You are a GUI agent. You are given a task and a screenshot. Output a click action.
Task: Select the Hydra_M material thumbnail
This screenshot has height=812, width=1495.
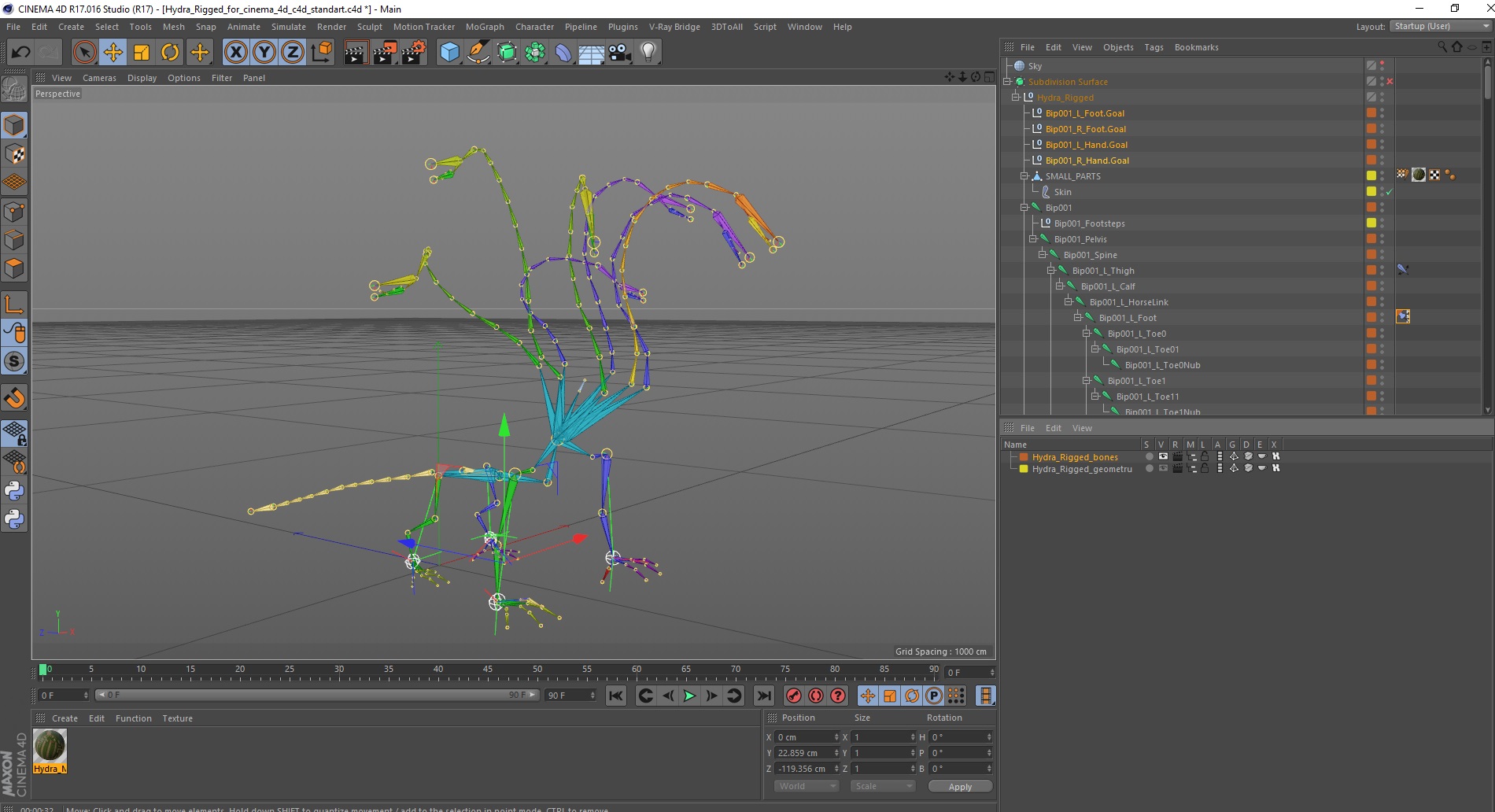(50, 751)
